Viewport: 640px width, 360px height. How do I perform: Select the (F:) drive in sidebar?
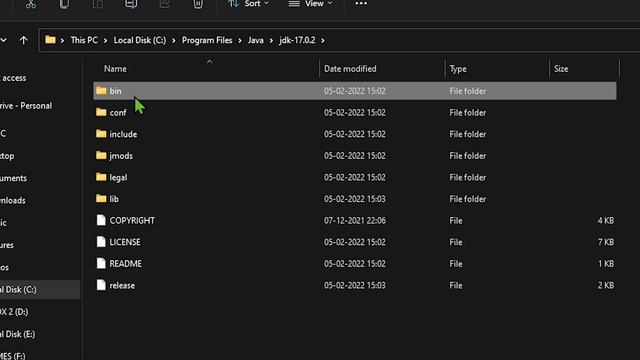click(x=13, y=356)
